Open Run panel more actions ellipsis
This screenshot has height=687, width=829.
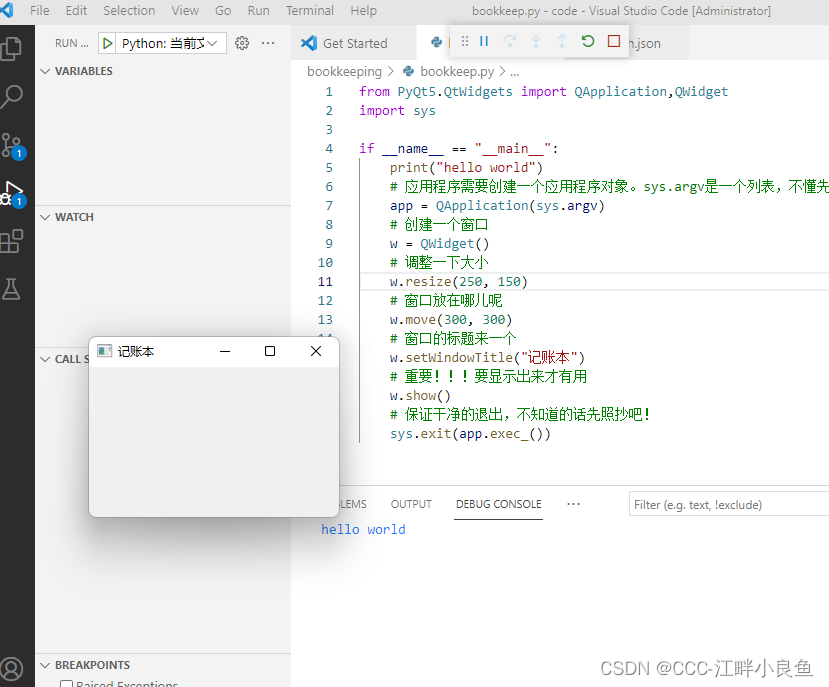(268, 43)
